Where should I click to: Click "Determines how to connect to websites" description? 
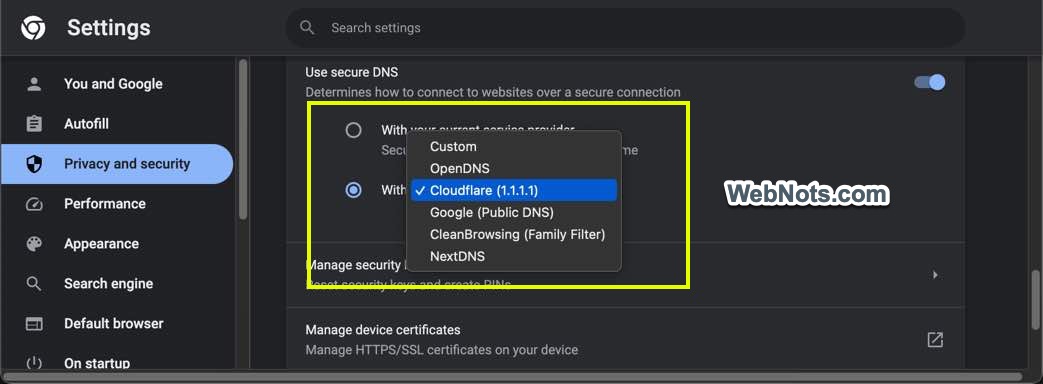[493, 93]
